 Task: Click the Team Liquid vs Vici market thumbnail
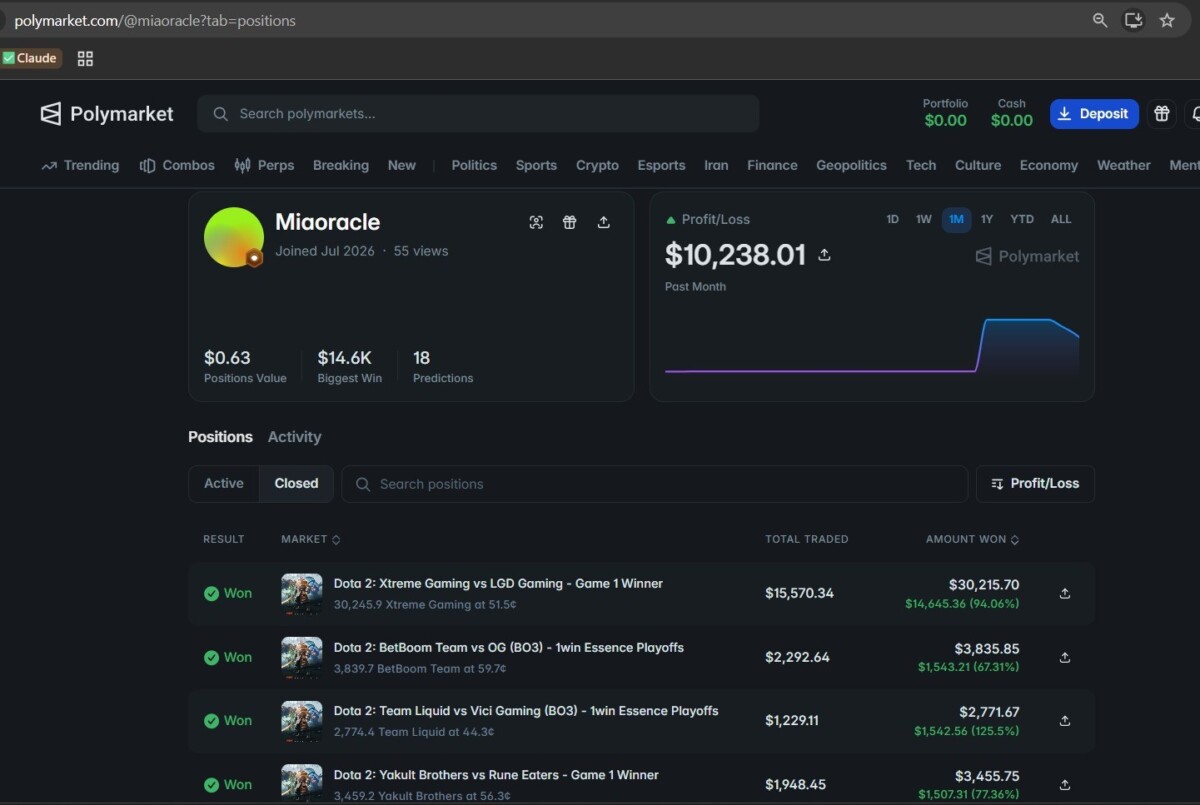click(302, 720)
